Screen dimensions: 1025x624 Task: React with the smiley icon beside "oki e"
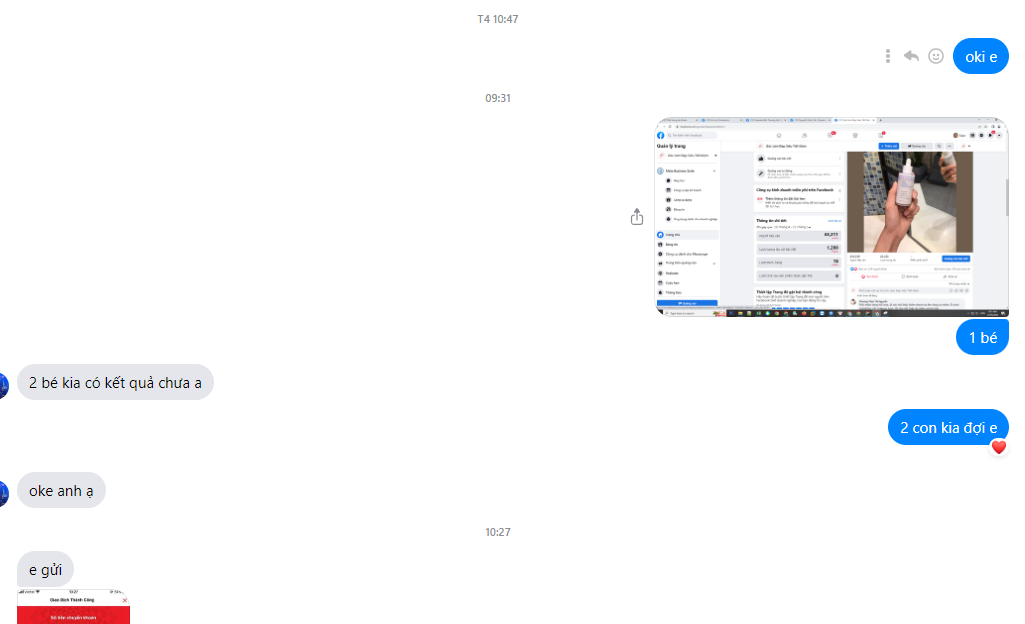(936, 56)
